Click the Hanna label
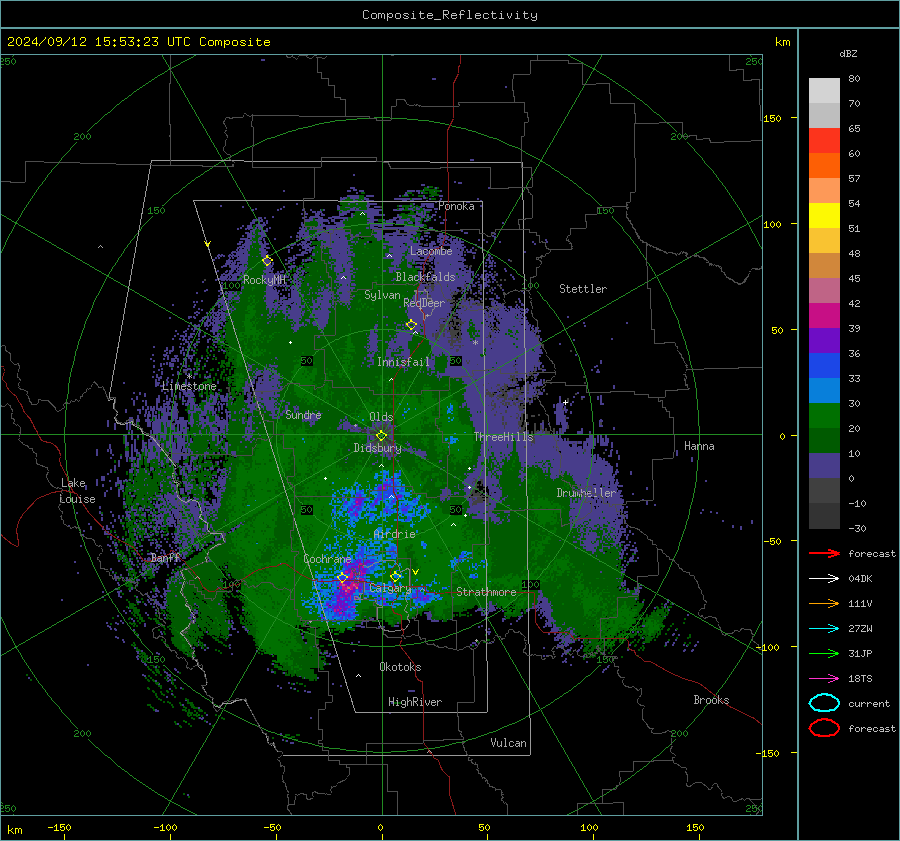 click(x=699, y=446)
